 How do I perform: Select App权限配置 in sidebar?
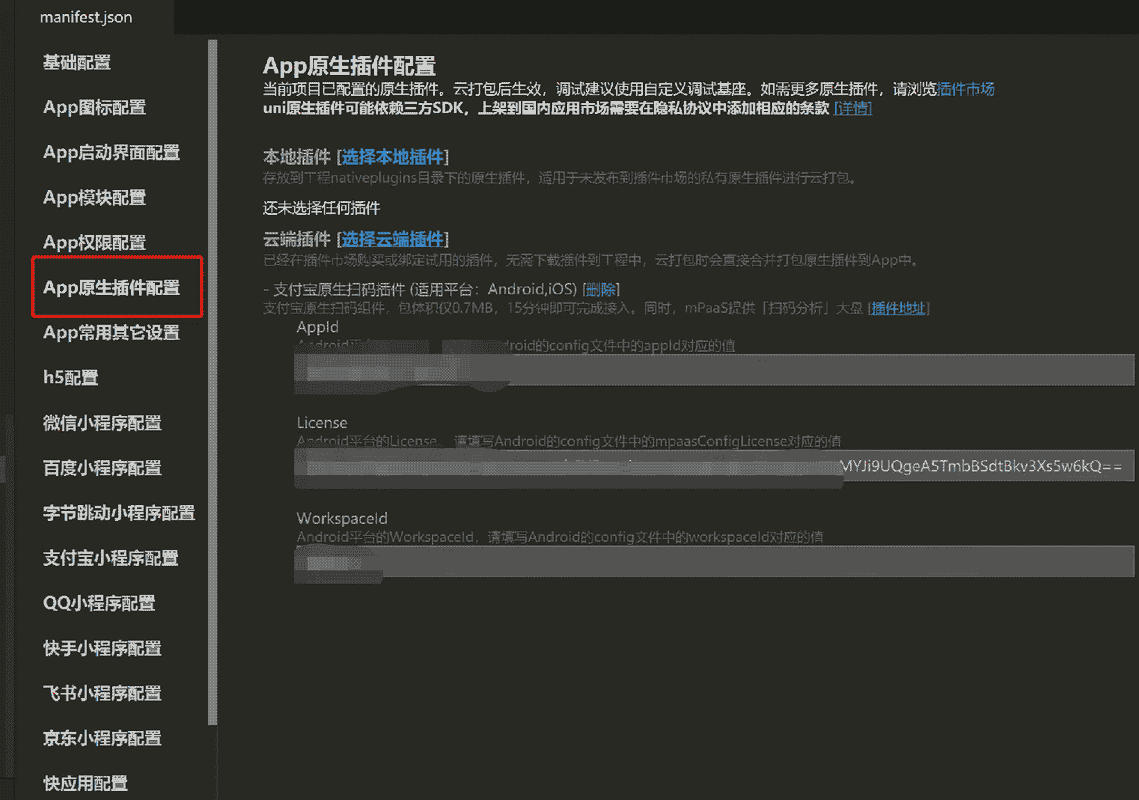(94, 243)
